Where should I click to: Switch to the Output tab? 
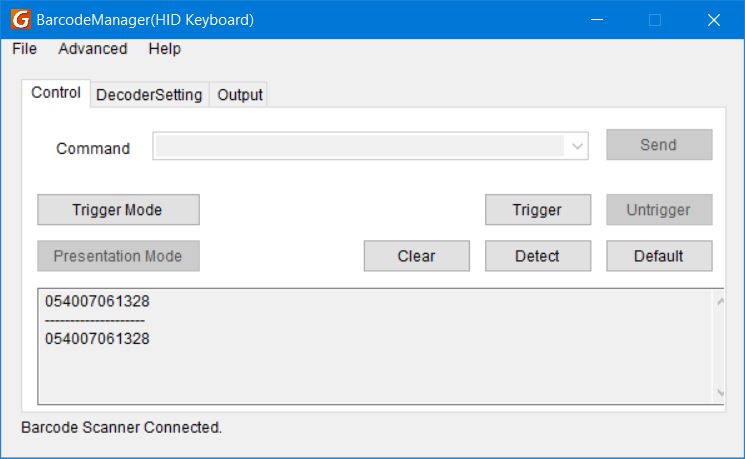(x=240, y=95)
